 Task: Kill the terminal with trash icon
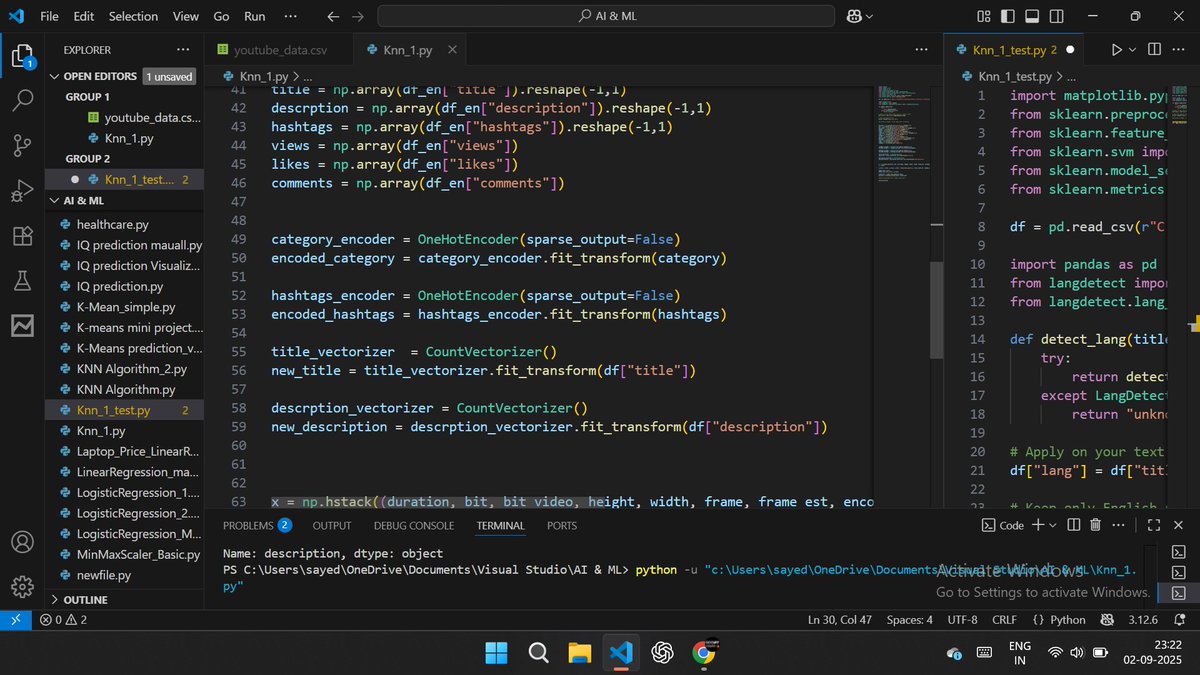[1096, 525]
